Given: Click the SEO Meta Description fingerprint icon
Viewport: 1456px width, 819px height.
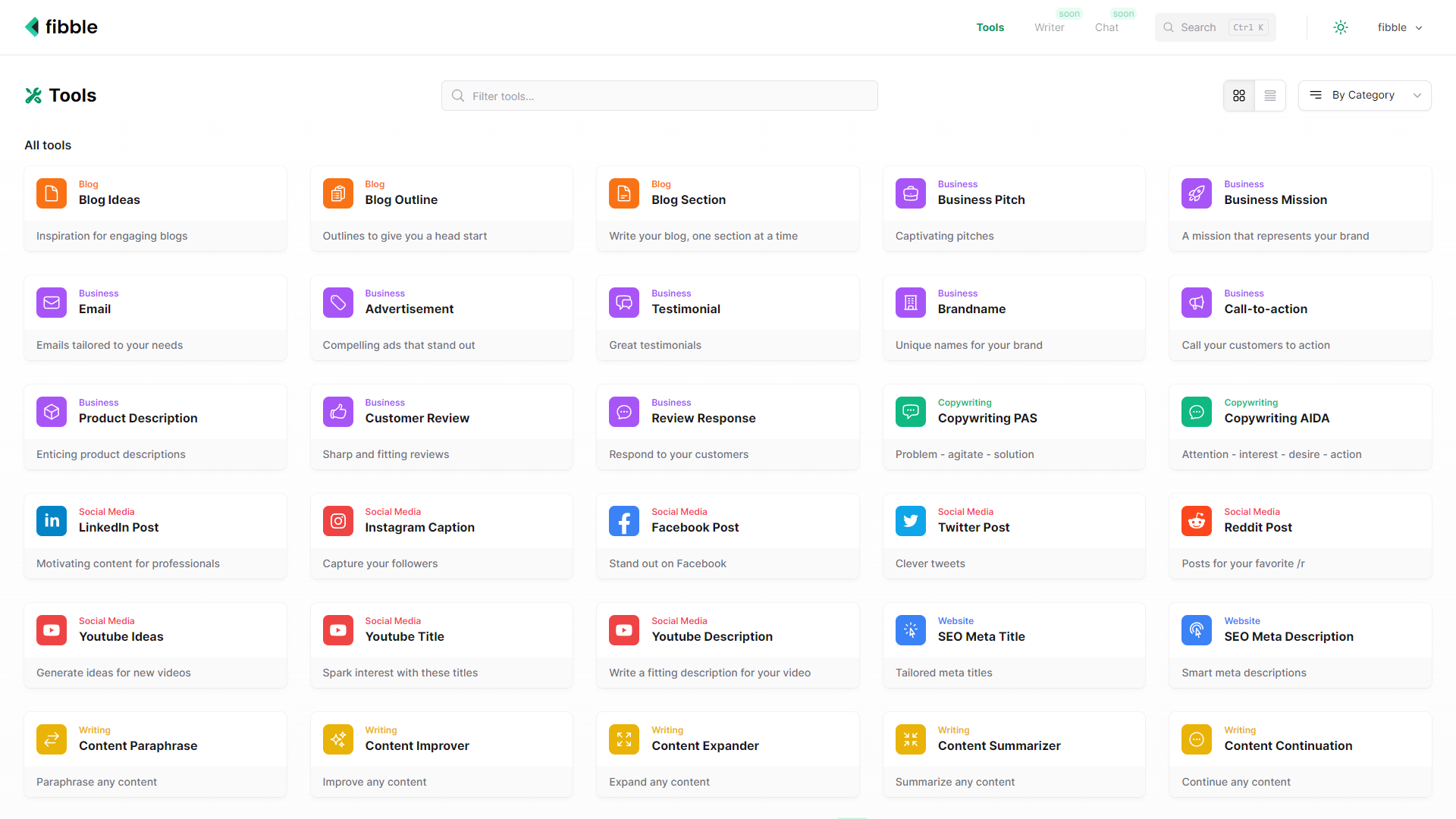Looking at the screenshot, I should pyautogui.click(x=1197, y=630).
